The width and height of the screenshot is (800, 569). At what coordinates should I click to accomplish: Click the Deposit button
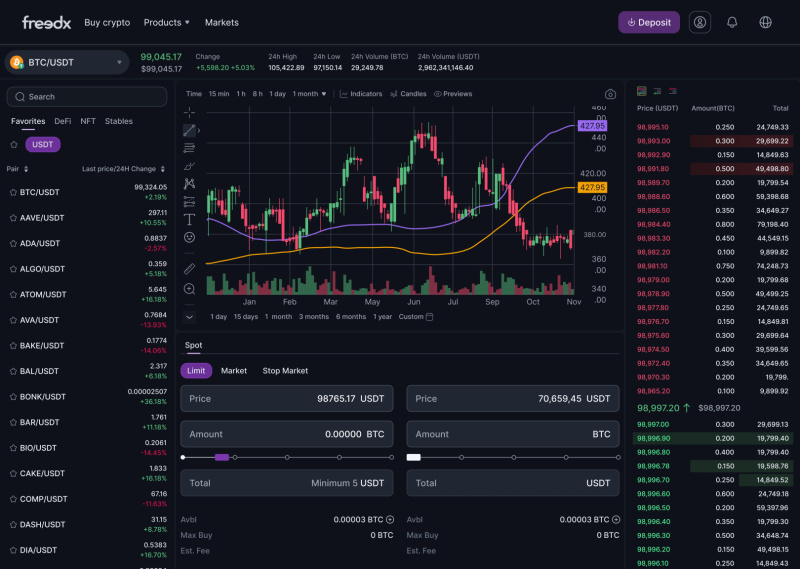click(648, 22)
